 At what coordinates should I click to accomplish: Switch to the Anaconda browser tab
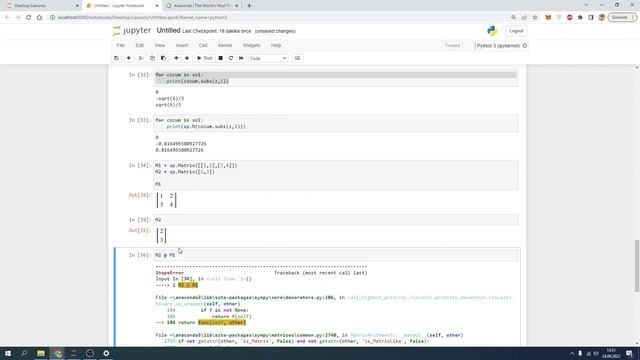202,6
